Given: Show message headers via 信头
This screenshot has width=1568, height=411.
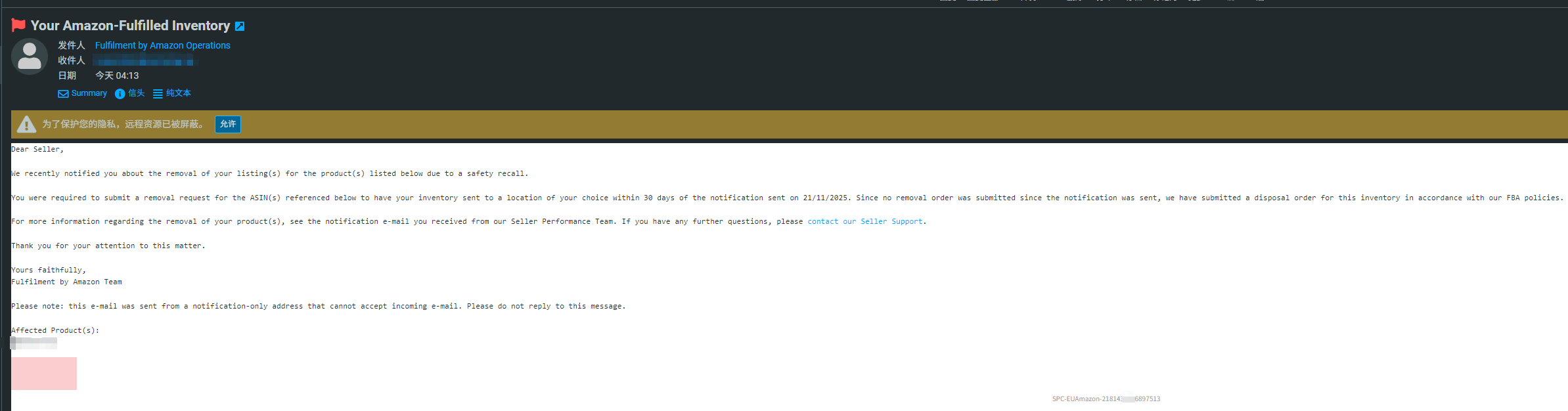Looking at the screenshot, I should tap(136, 93).
